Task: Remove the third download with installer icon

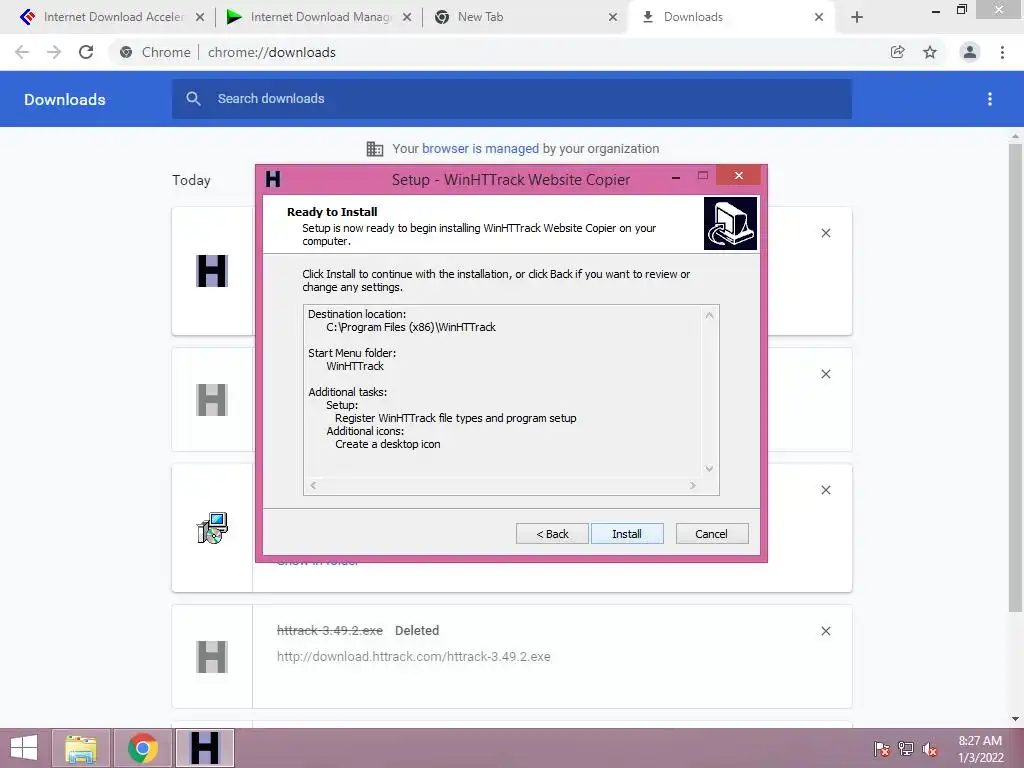Action: (x=825, y=490)
